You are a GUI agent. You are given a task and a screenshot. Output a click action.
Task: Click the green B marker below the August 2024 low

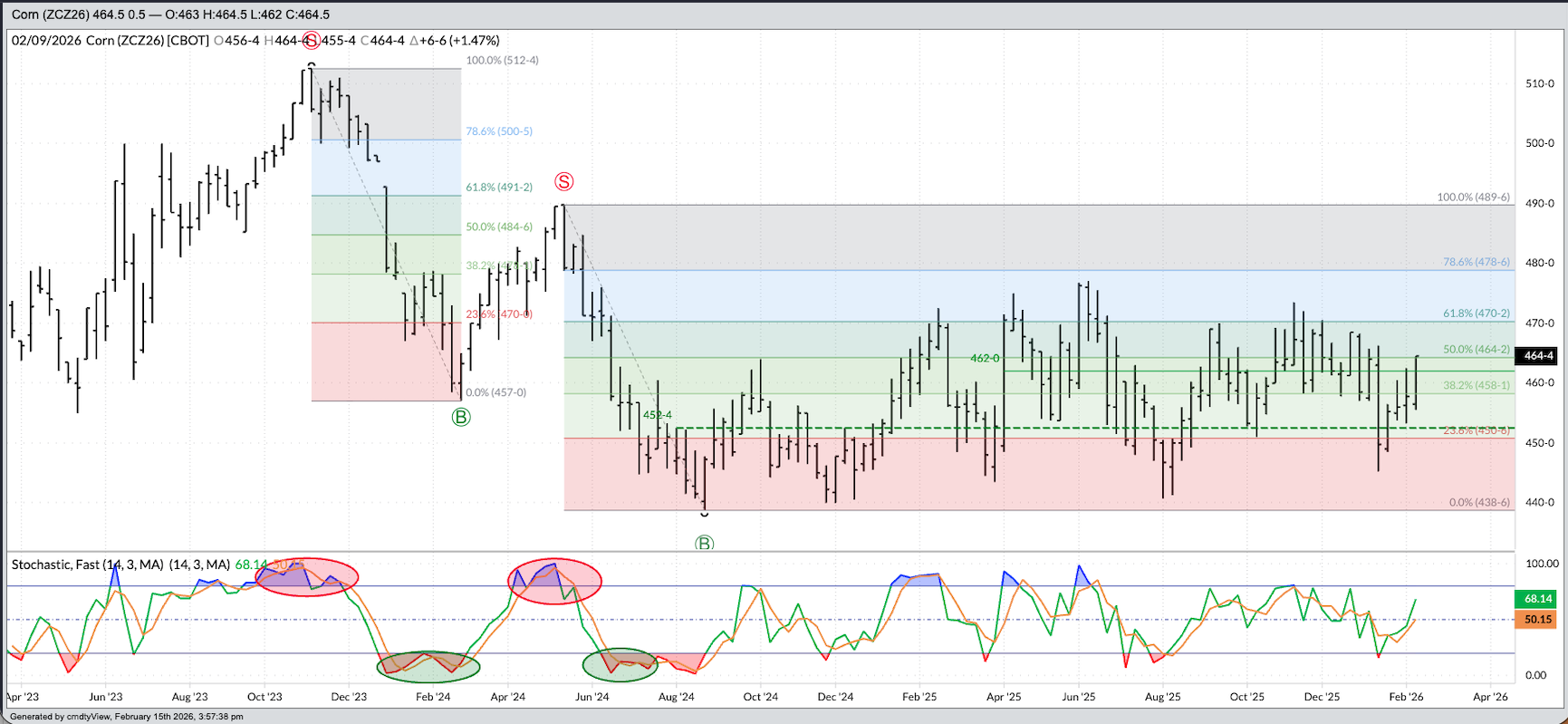coord(704,544)
